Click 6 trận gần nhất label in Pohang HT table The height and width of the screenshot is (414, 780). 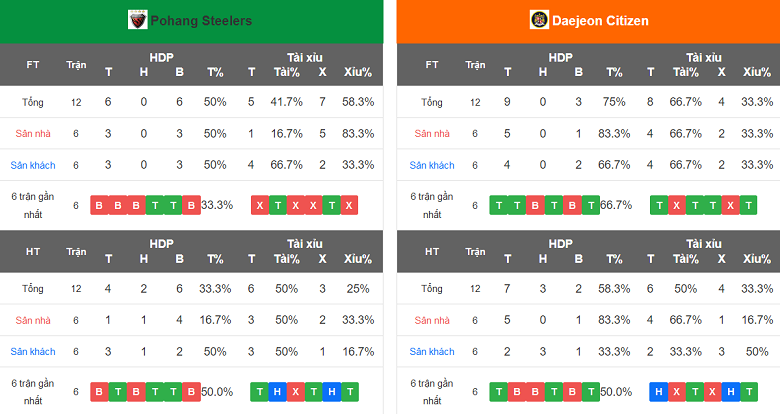click(33, 392)
